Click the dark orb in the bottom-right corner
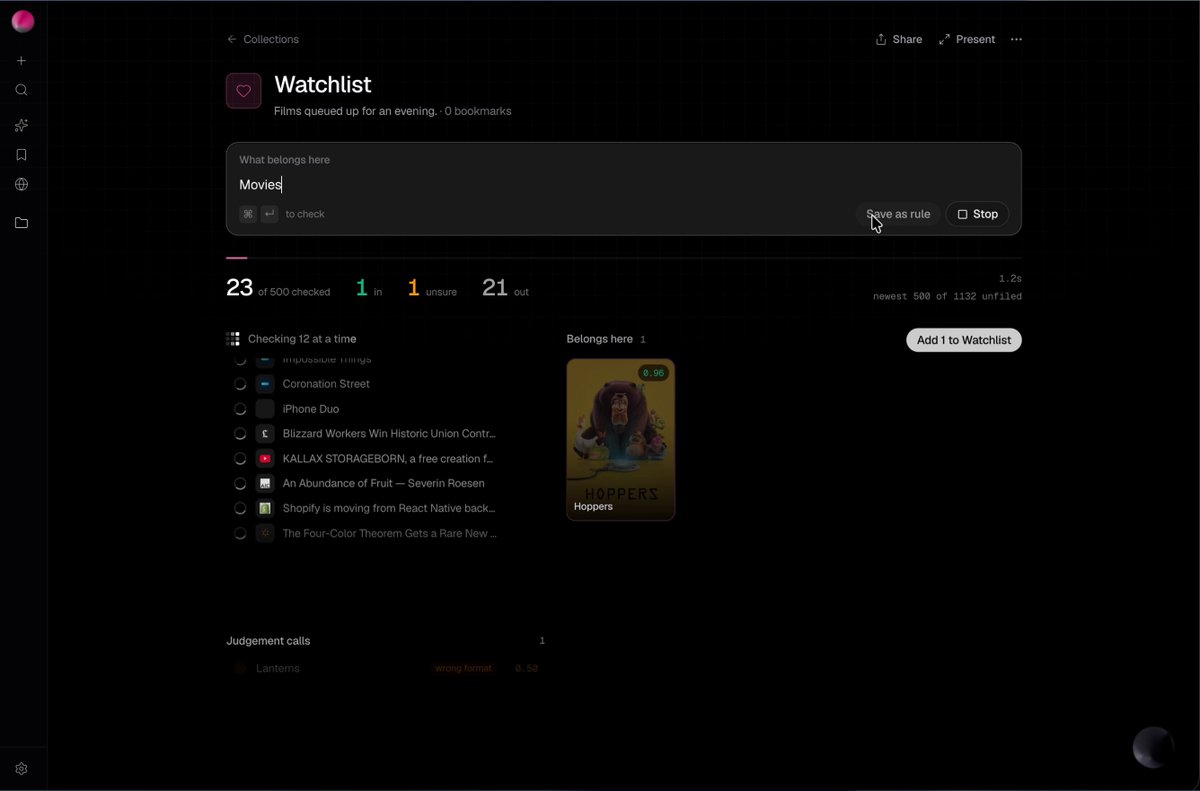This screenshot has width=1200, height=791. [x=1152, y=747]
